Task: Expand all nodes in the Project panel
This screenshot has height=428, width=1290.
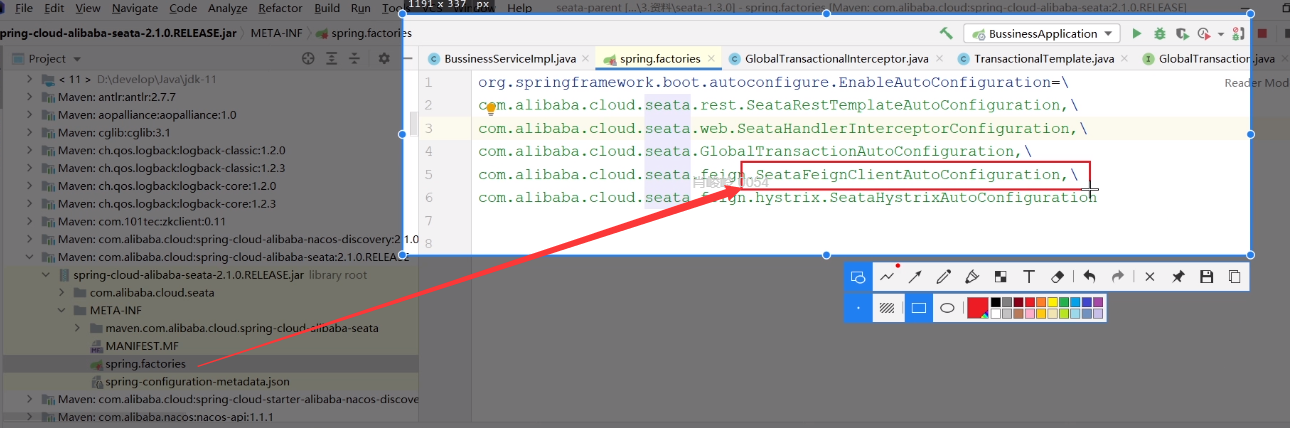Action: point(331,59)
